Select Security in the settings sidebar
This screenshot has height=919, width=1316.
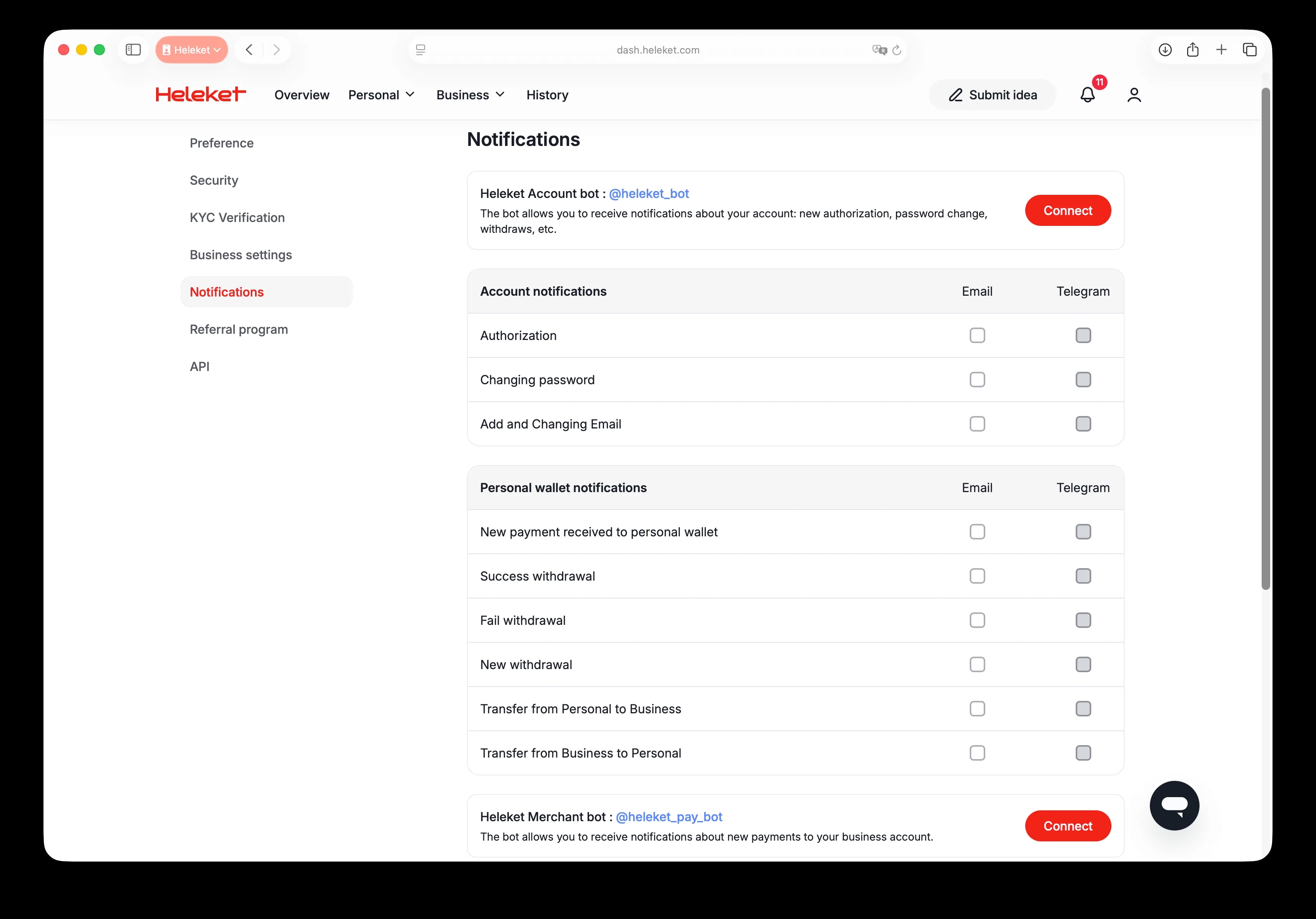[214, 180]
